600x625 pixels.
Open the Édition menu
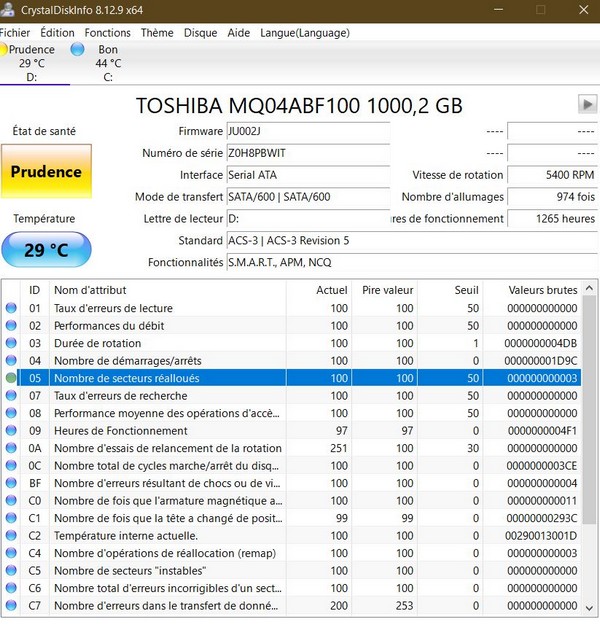(x=57, y=33)
